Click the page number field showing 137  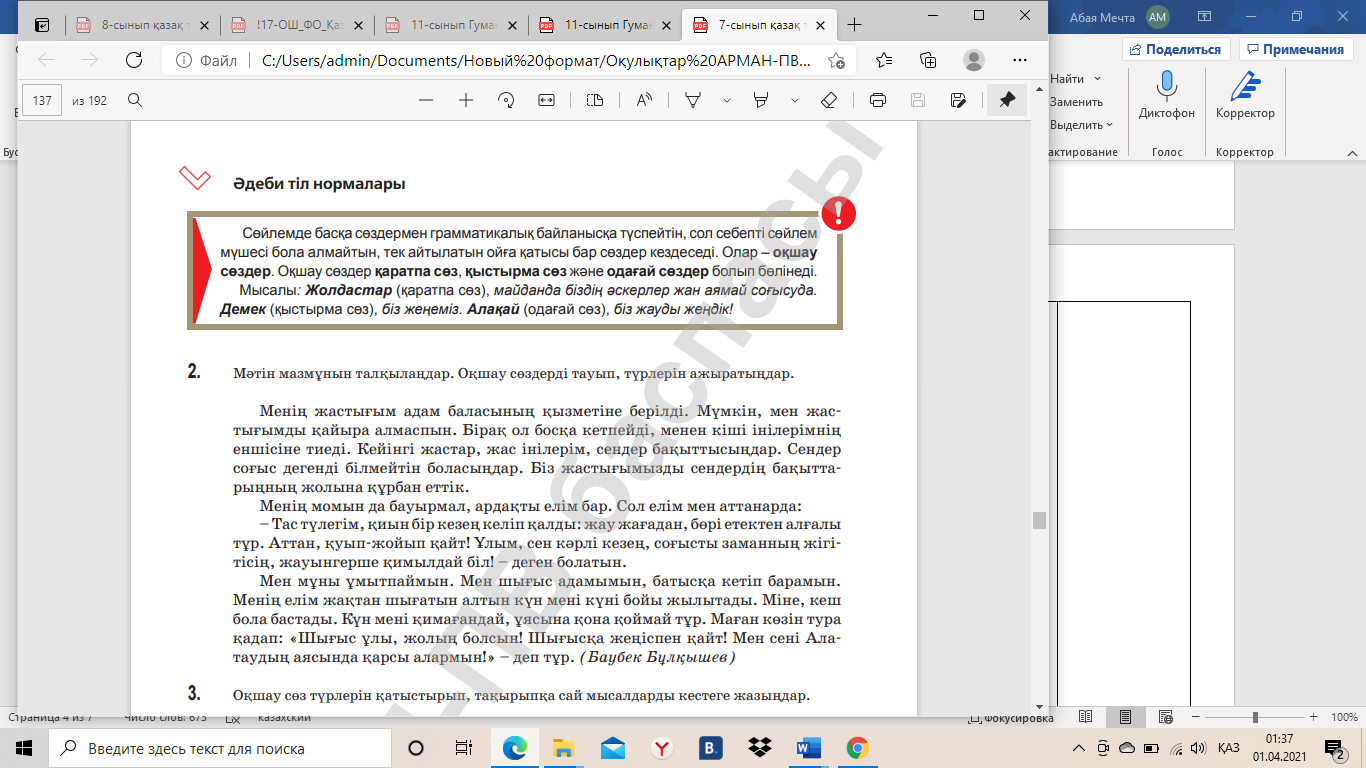pos(43,100)
